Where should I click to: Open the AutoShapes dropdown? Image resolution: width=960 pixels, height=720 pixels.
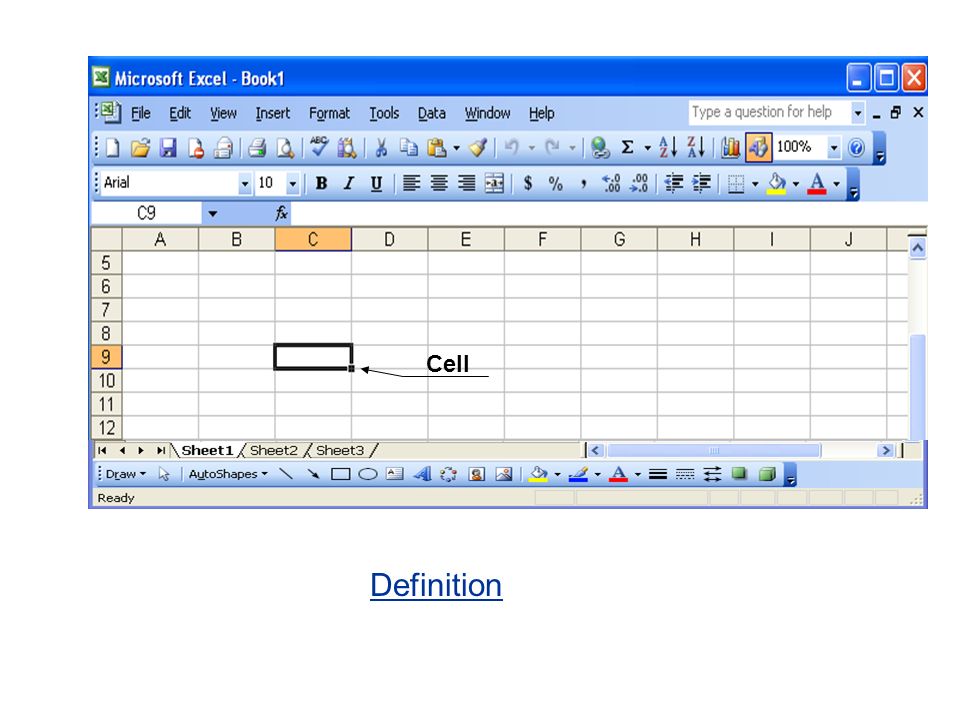point(228,474)
